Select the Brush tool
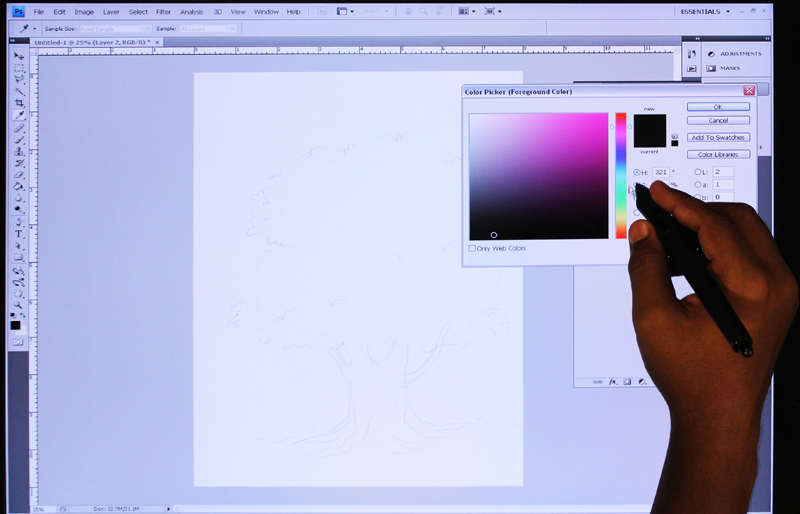This screenshot has width=800, height=514. [19, 140]
